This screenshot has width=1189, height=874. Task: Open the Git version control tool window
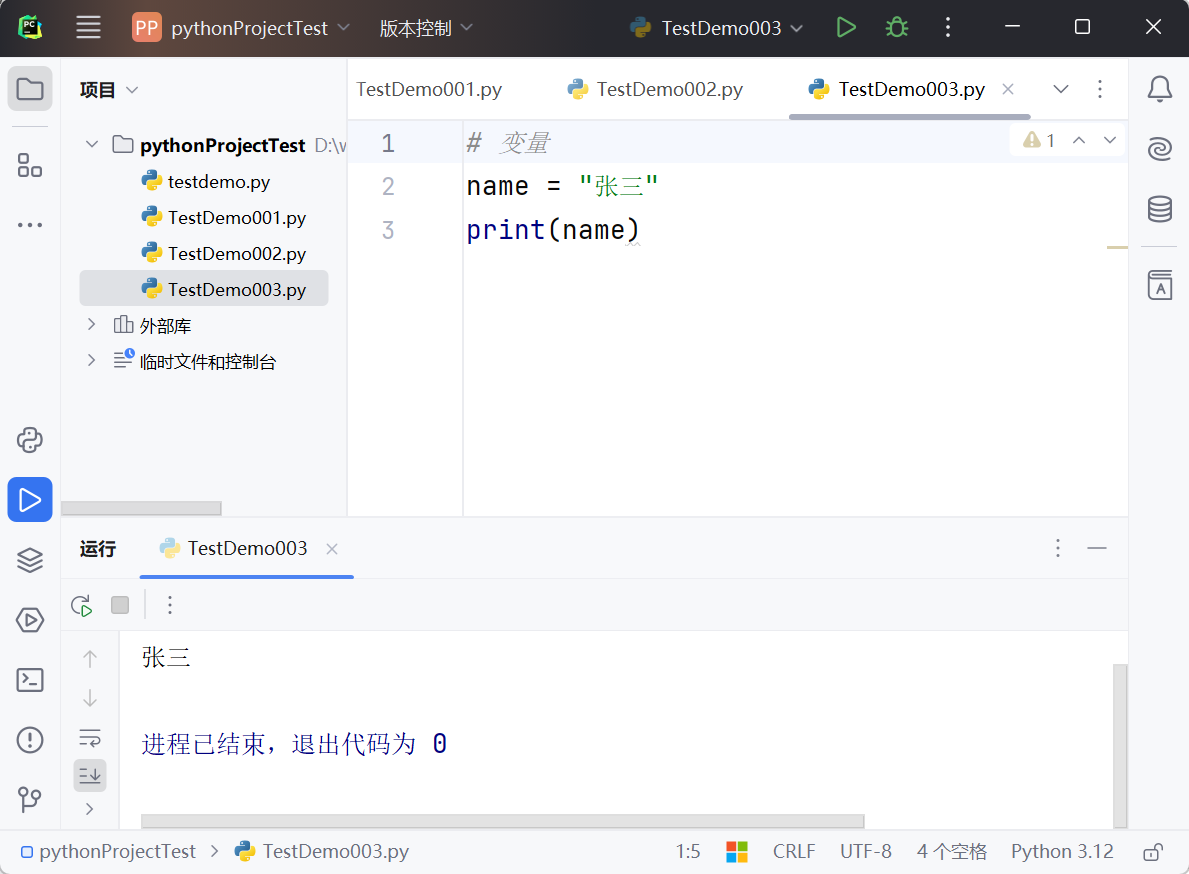coord(30,799)
